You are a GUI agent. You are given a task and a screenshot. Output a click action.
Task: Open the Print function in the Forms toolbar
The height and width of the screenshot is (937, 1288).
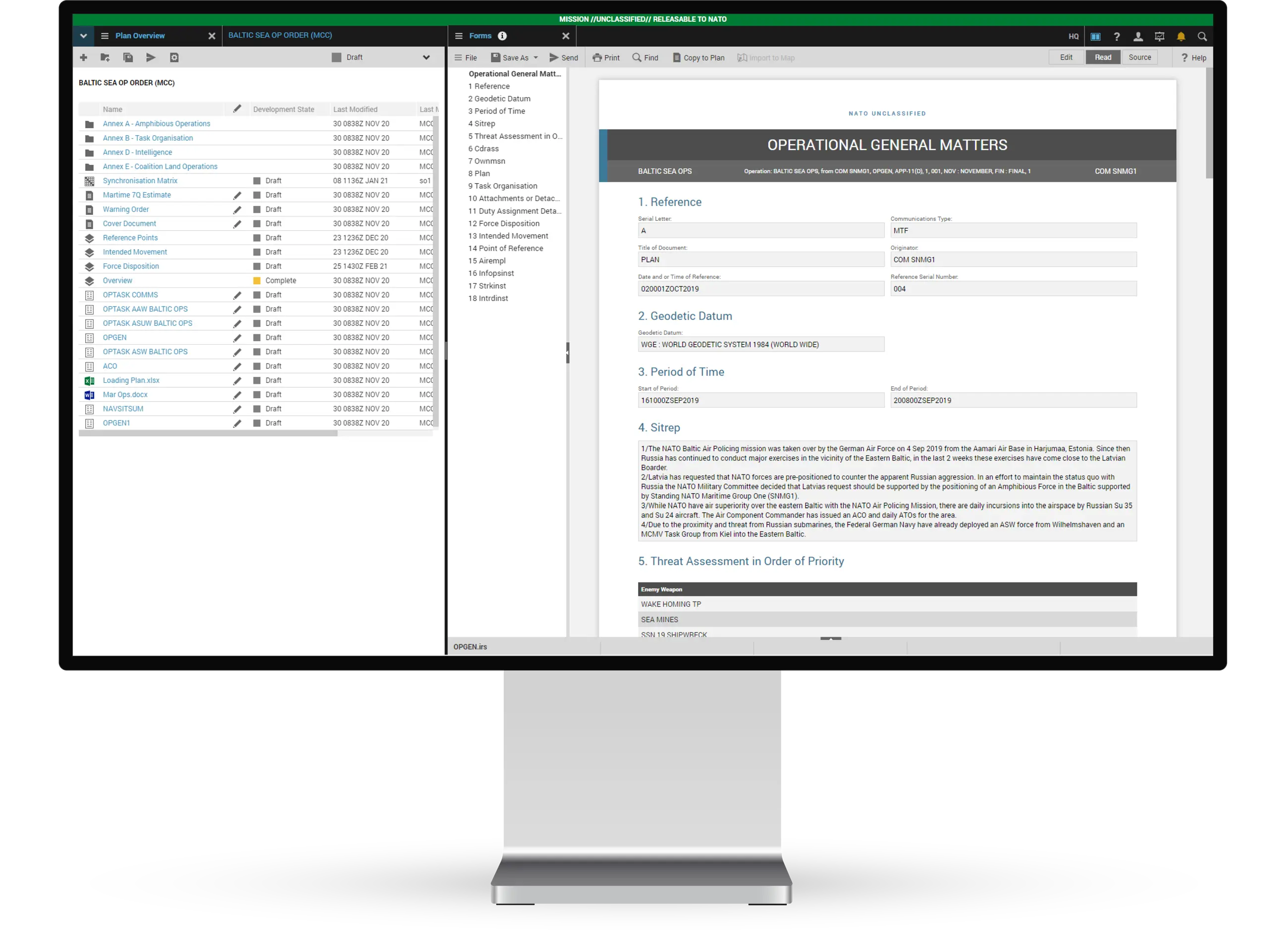(x=606, y=57)
